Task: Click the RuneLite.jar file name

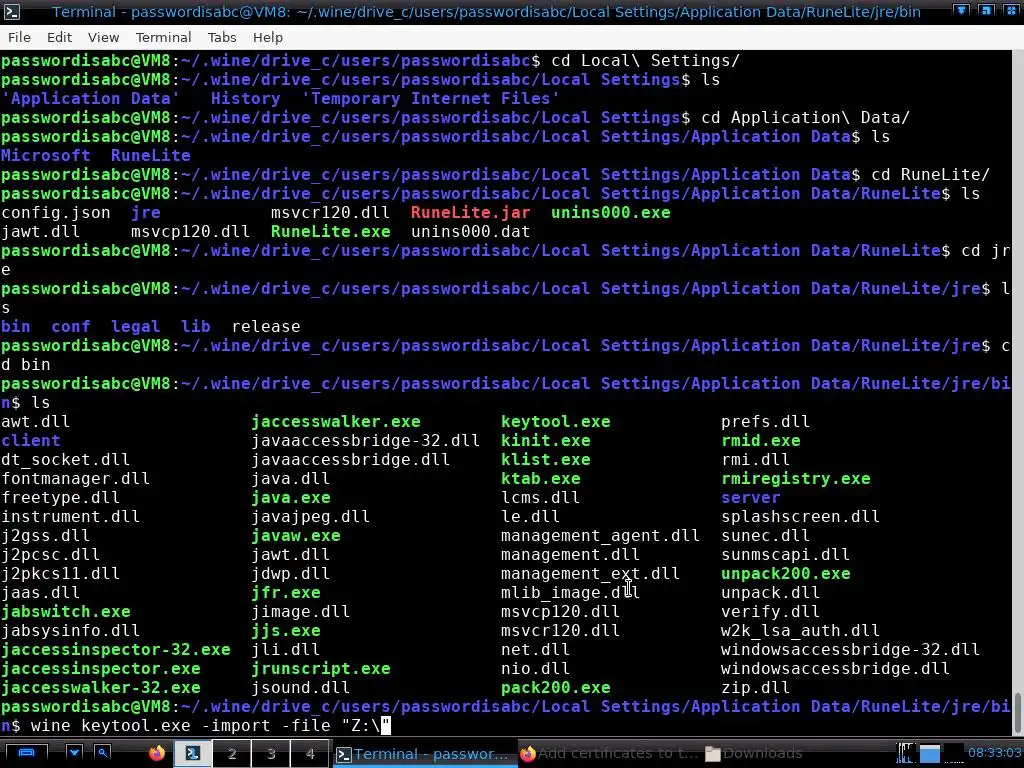Action: coord(470,213)
